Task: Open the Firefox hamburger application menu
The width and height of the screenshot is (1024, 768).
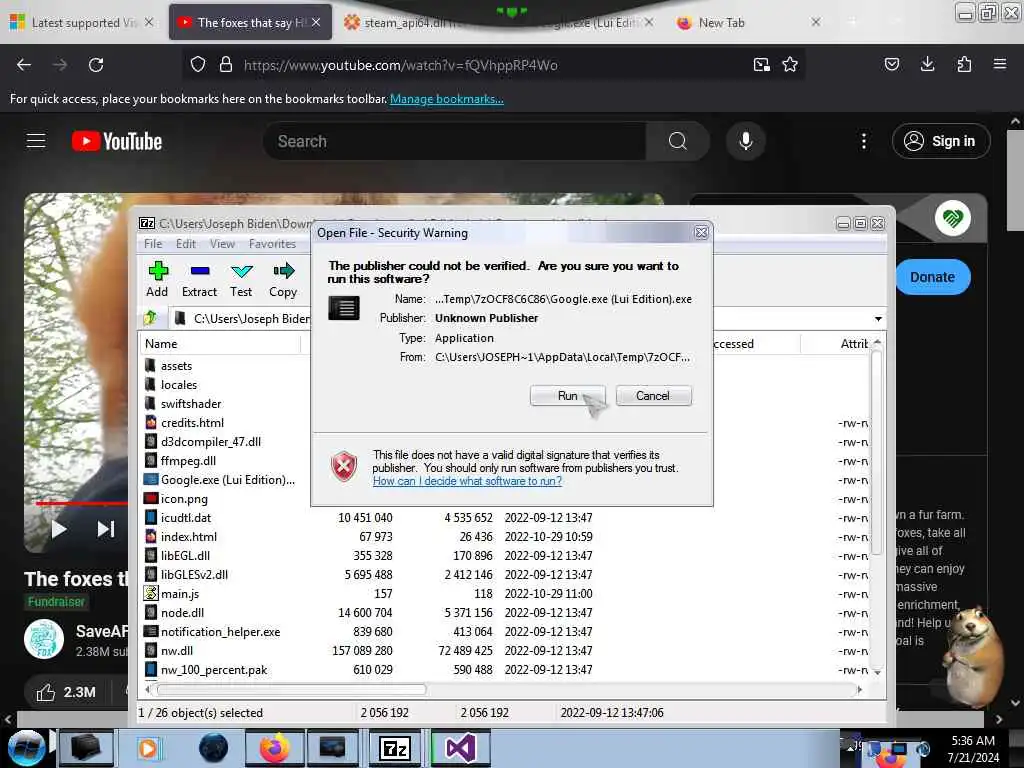Action: (1000, 65)
